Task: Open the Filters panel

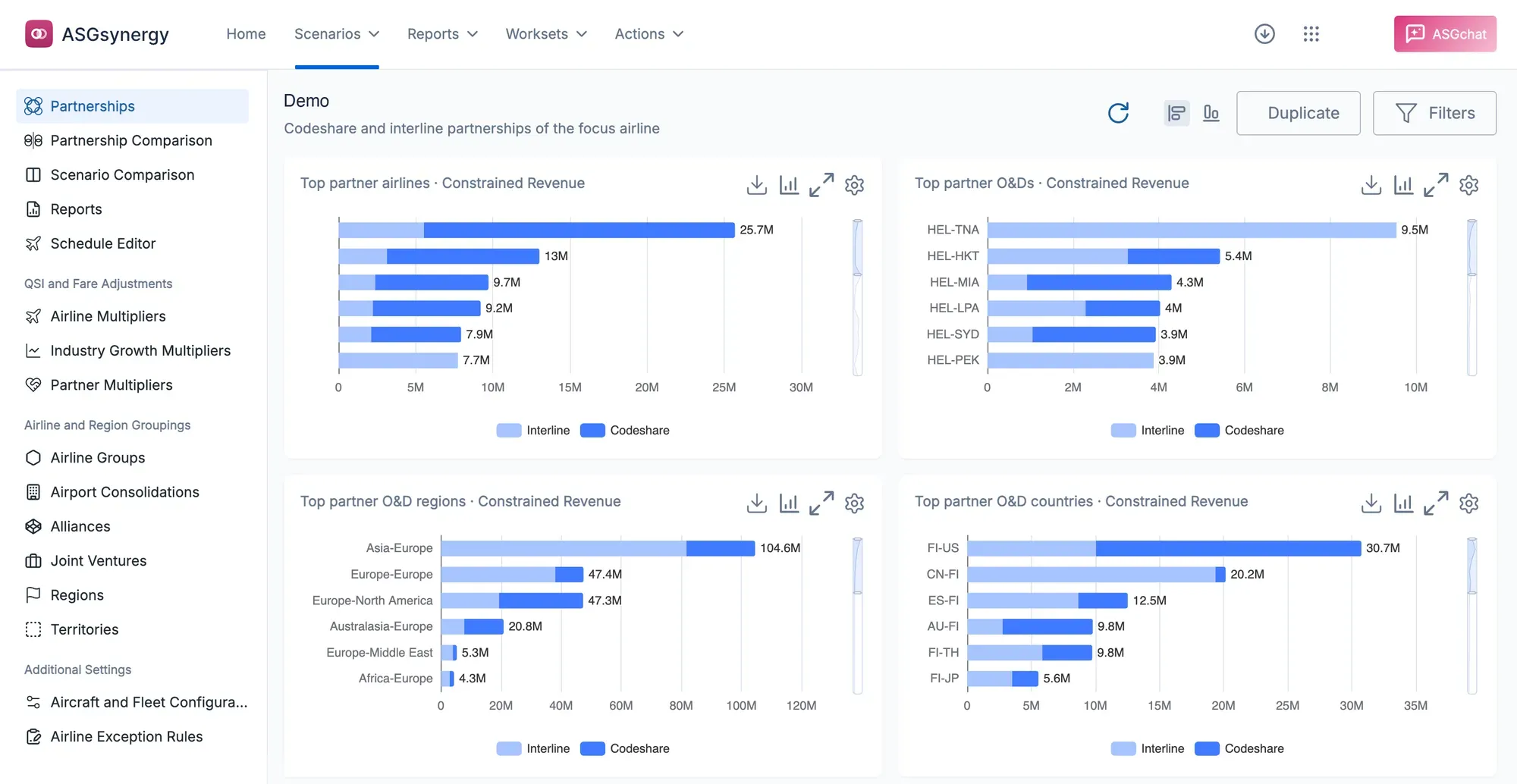Action: pos(1434,113)
